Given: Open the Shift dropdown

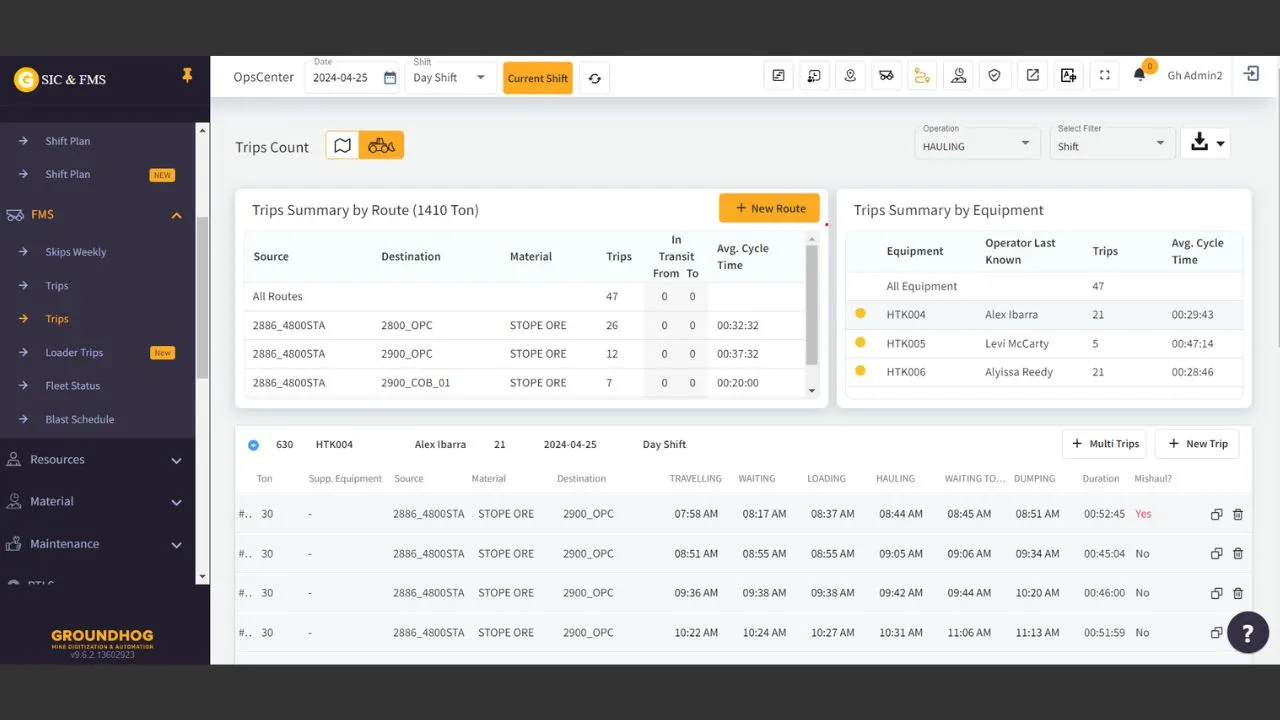Looking at the screenshot, I should pyautogui.click(x=450, y=78).
